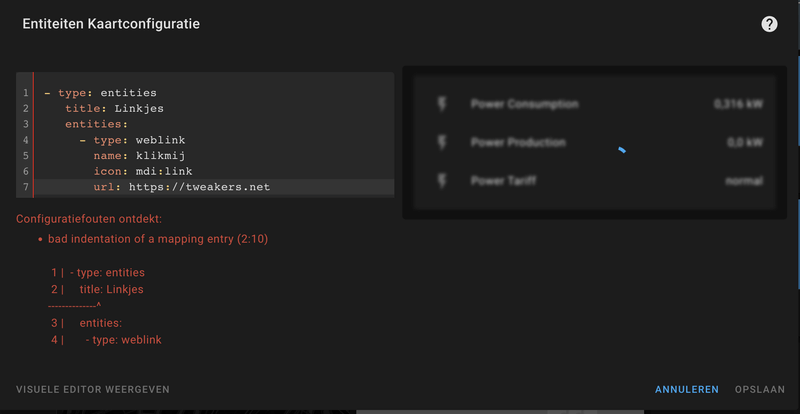Click line number 1 in the editor gutter
Screen dimensions: 800x414
[25, 93]
